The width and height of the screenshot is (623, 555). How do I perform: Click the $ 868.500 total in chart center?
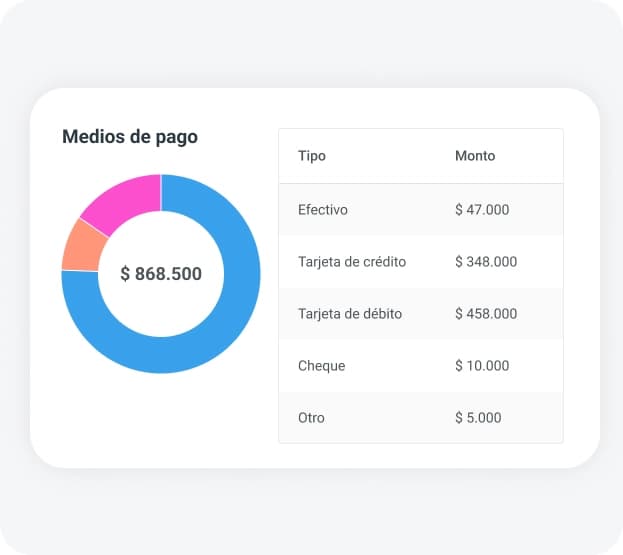[x=161, y=274]
